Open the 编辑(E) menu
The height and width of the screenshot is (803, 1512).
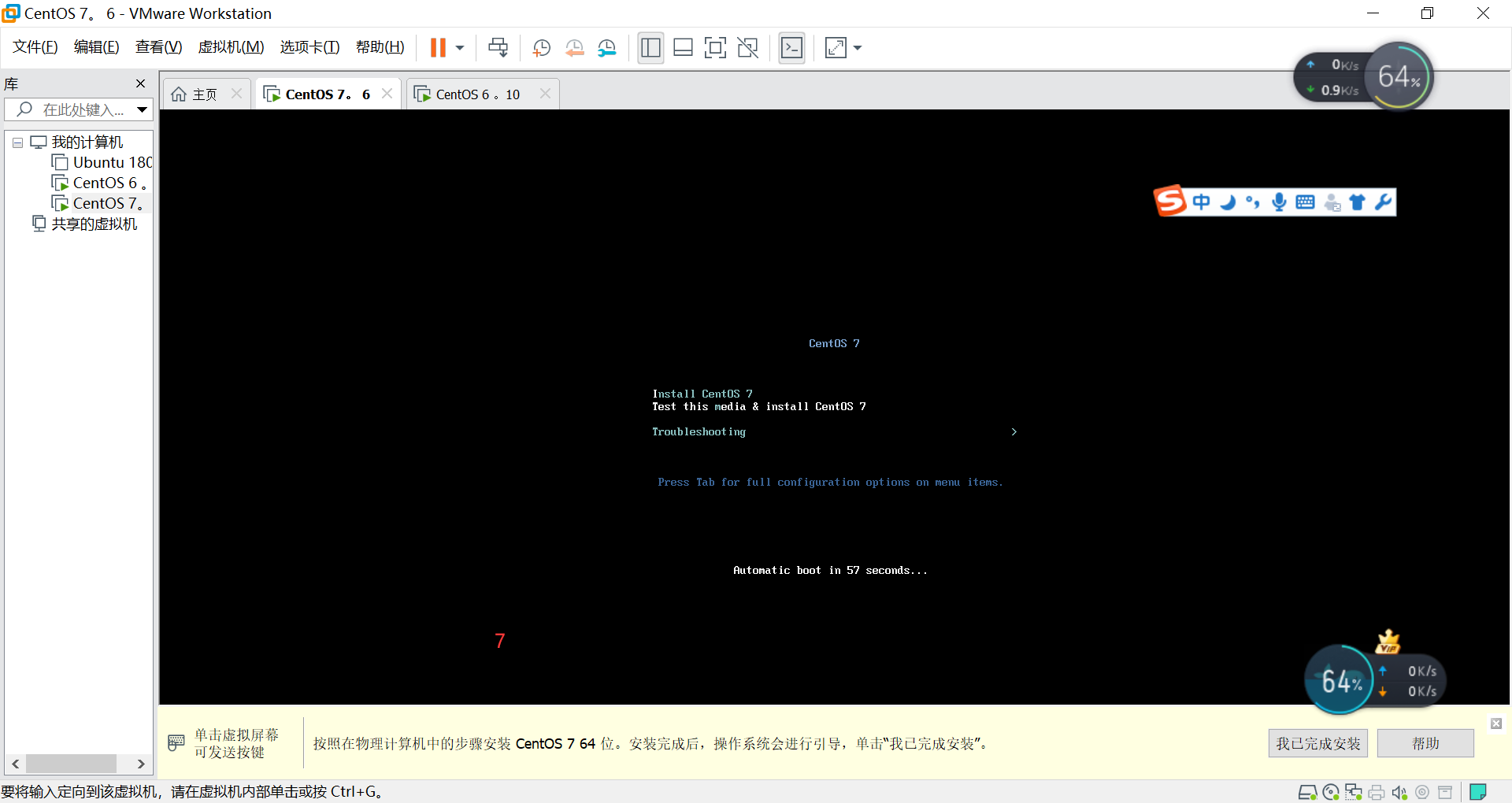tap(97, 47)
